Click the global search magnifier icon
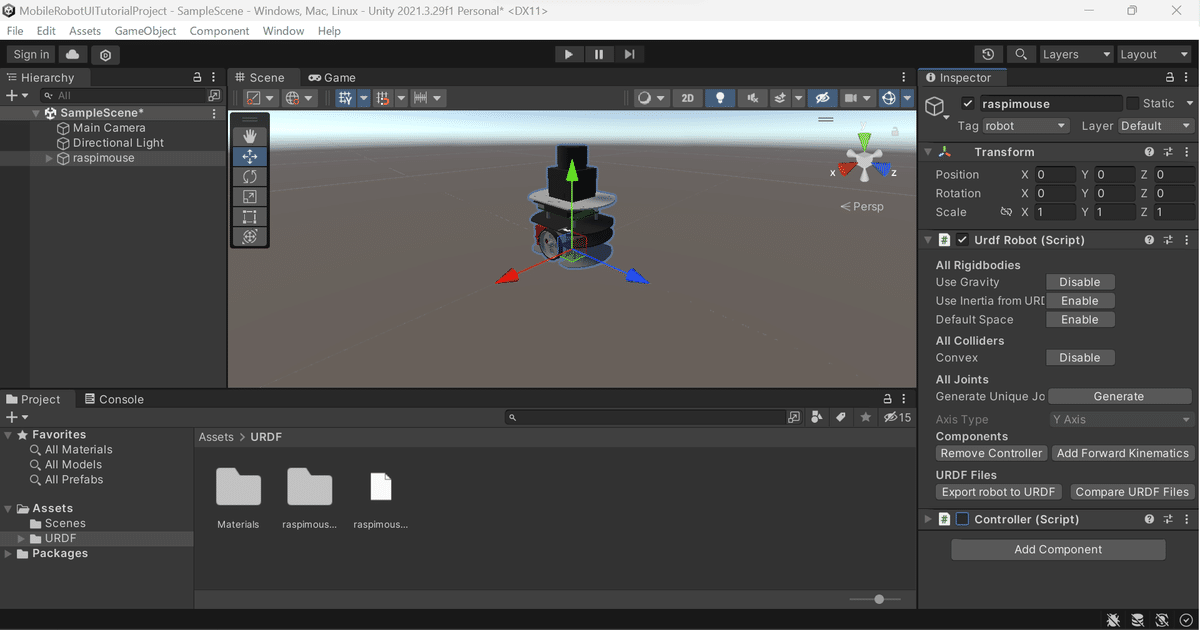Screen dimensions: 1200x630 pyautogui.click(x=1020, y=55)
